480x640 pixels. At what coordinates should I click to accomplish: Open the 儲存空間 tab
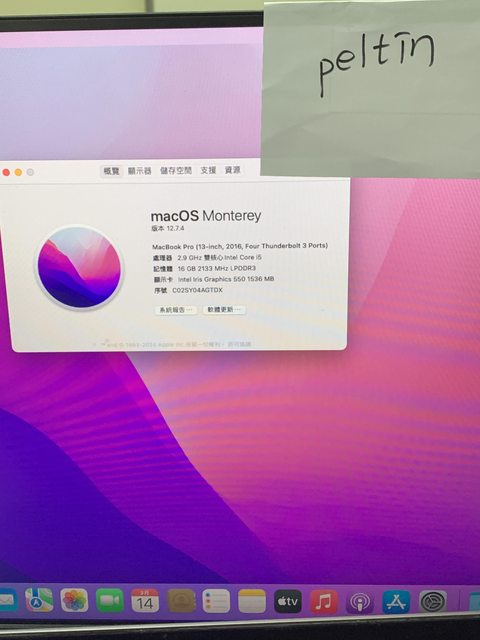[176, 170]
